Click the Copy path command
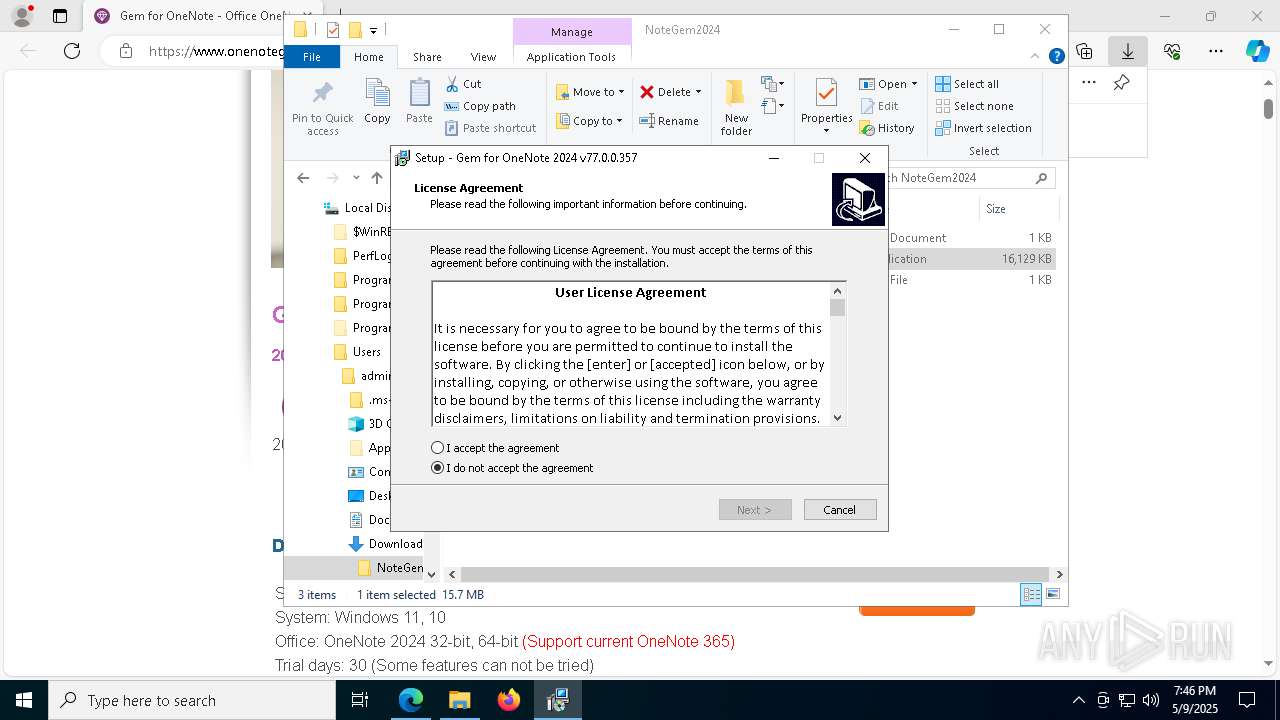The height and width of the screenshot is (720, 1280). click(480, 106)
